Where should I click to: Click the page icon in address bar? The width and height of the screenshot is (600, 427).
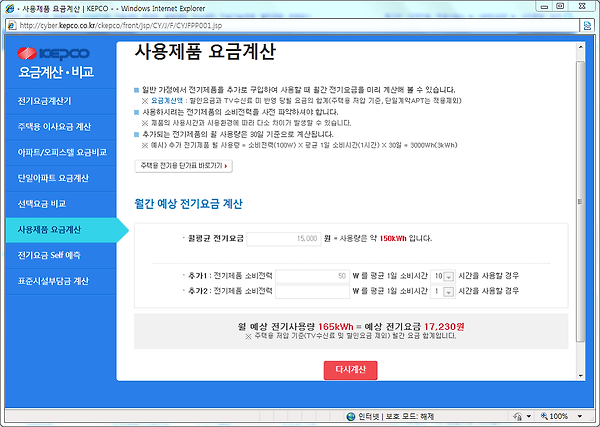tap(12, 26)
